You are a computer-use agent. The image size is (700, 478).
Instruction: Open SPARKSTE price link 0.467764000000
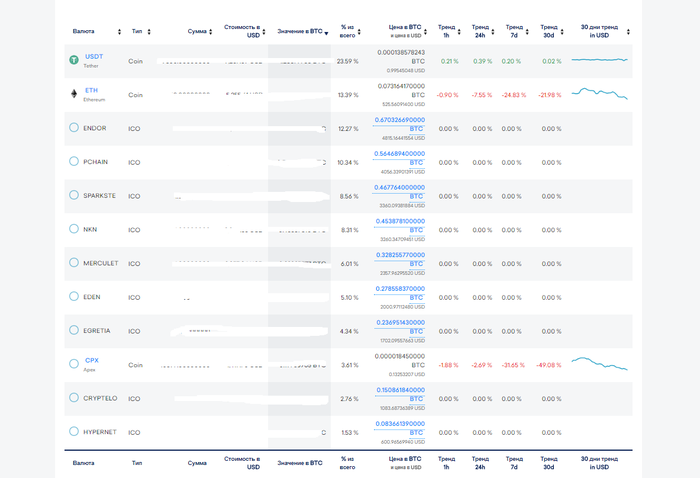coord(400,187)
